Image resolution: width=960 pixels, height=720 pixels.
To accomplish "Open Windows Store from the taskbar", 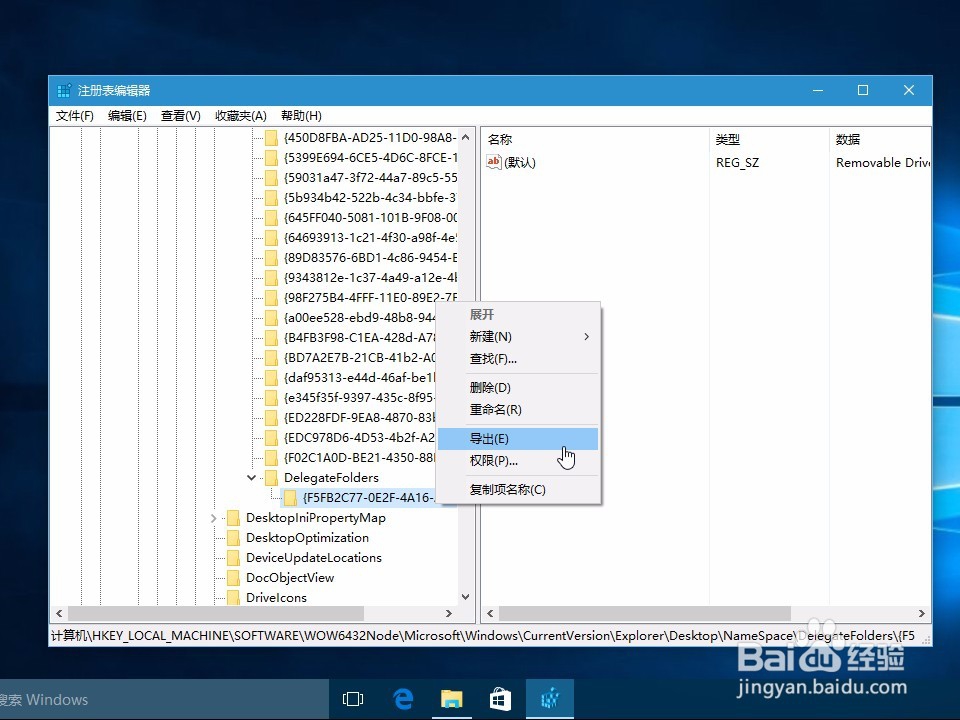I will 500,699.
